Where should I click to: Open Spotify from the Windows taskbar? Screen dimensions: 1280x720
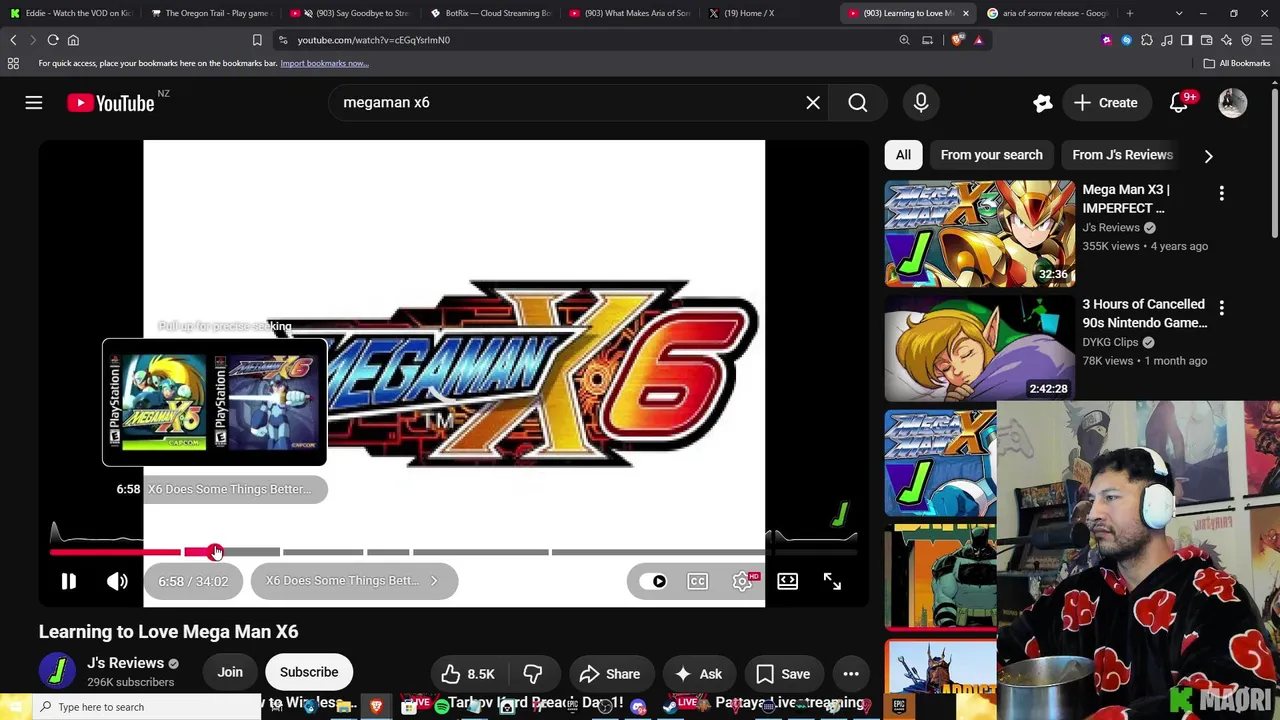[441, 707]
